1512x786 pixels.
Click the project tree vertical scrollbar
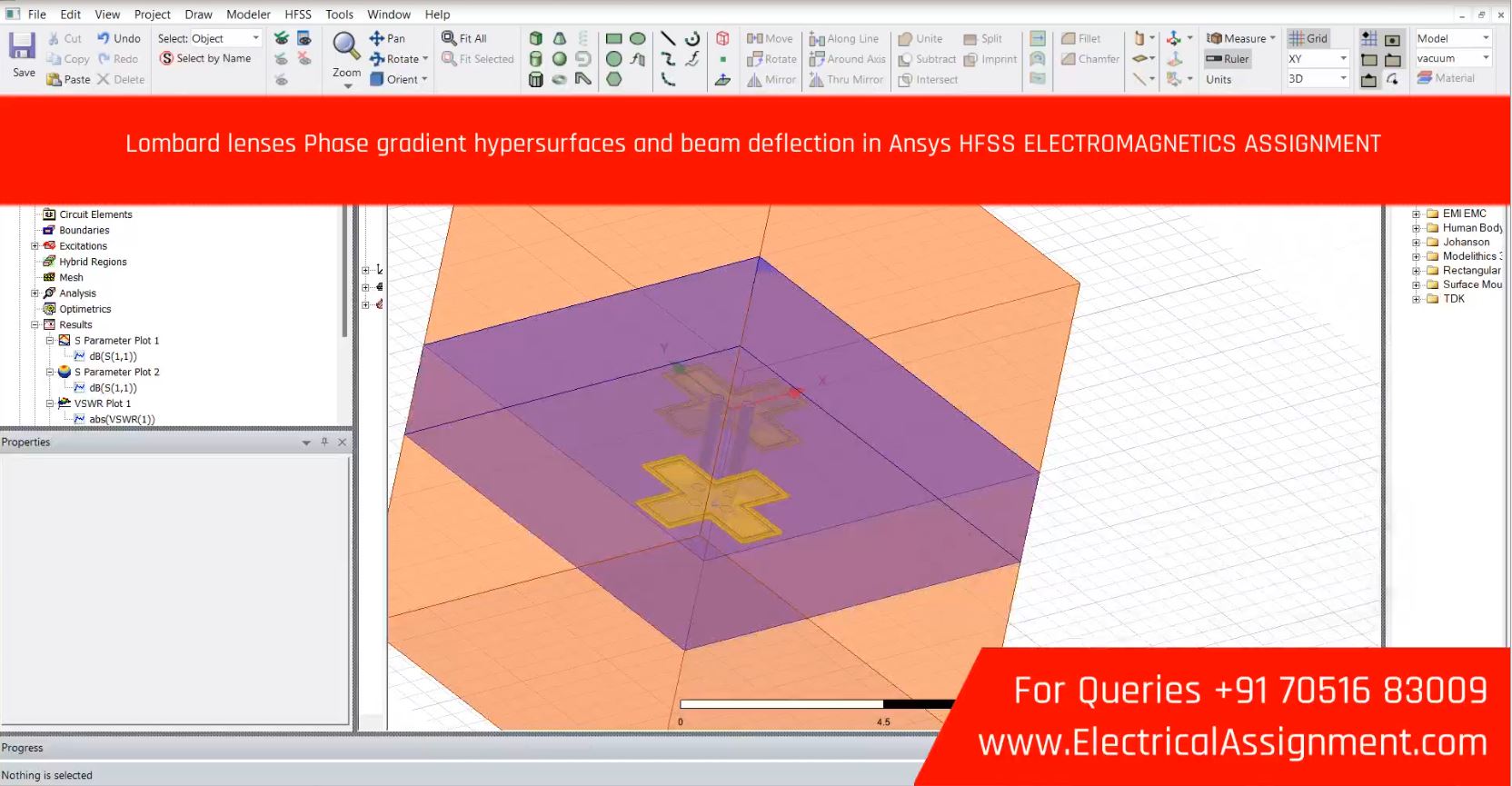(x=344, y=273)
